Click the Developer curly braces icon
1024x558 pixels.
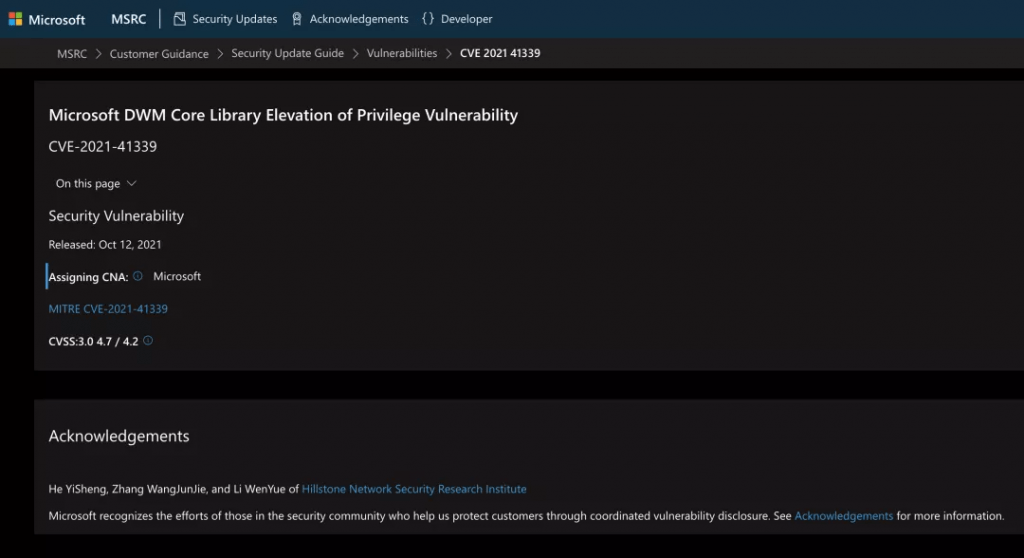(x=428, y=19)
